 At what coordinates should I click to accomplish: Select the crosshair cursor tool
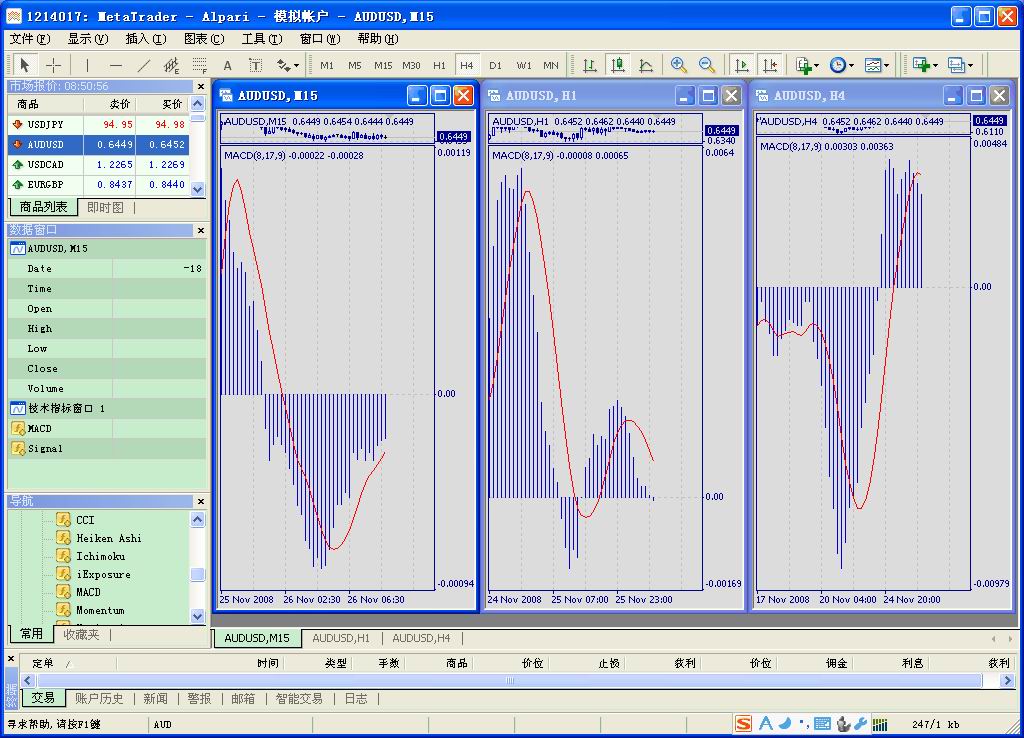pyautogui.click(x=54, y=65)
